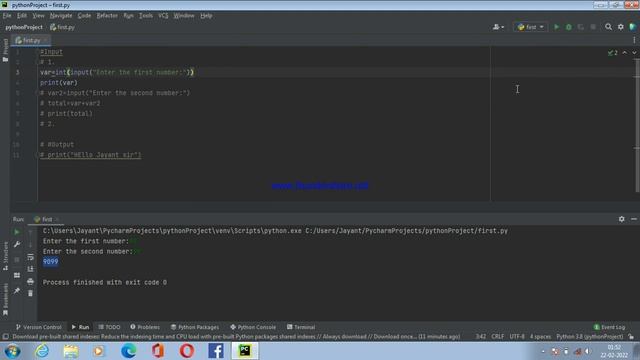Open the Bookmarks tool window on the left stripe
Viewport: 640px width, 360px height.
click(x=5, y=300)
